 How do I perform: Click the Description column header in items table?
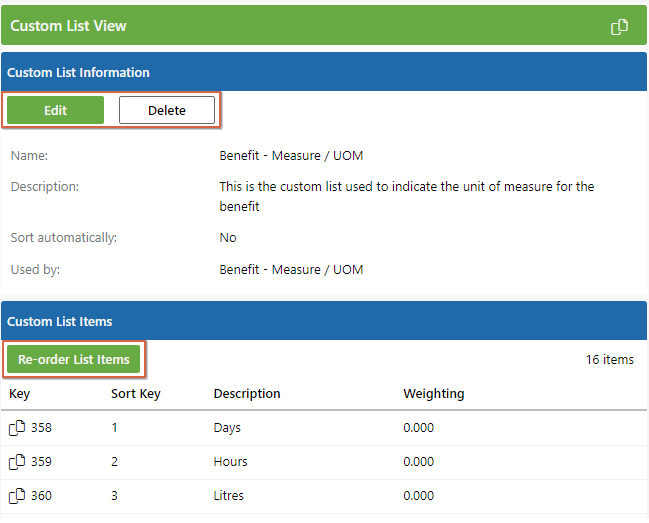(247, 394)
